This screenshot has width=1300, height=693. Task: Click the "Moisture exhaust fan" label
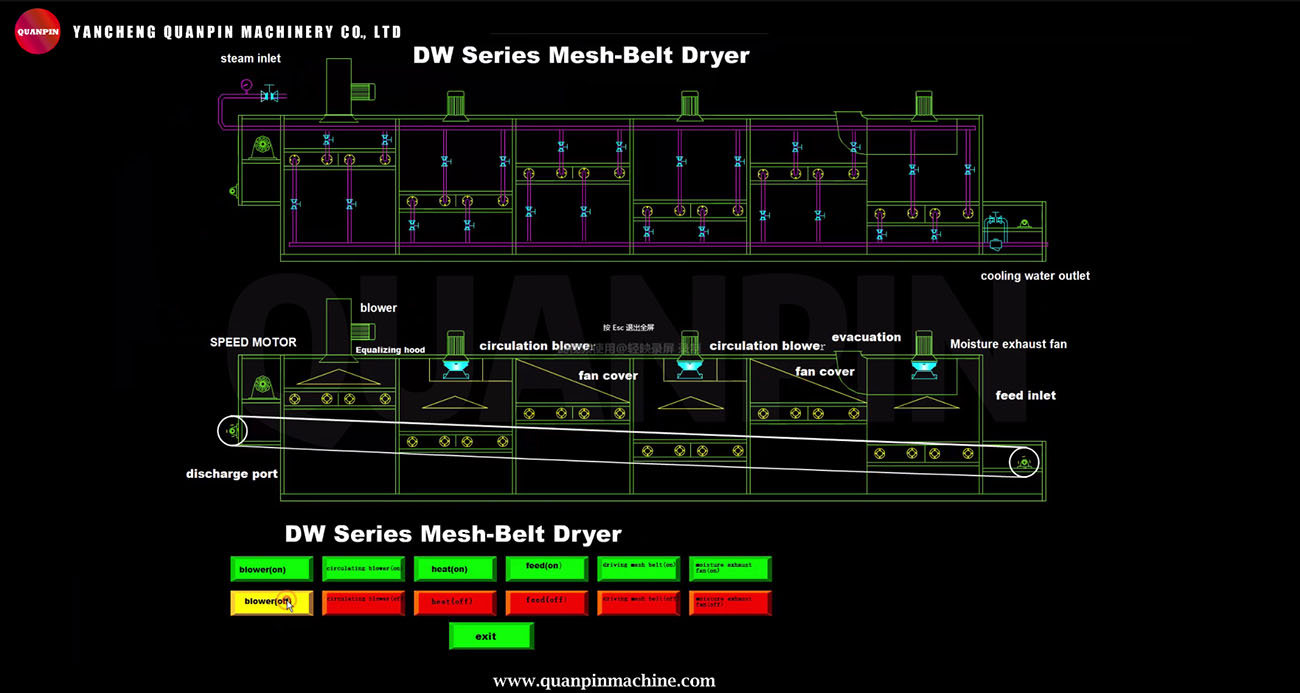(1008, 344)
